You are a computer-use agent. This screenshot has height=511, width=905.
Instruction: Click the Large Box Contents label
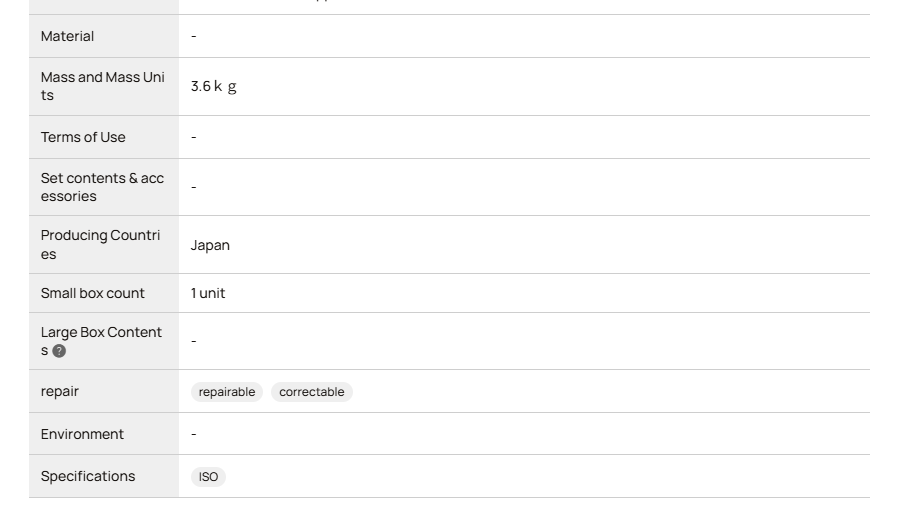point(102,341)
